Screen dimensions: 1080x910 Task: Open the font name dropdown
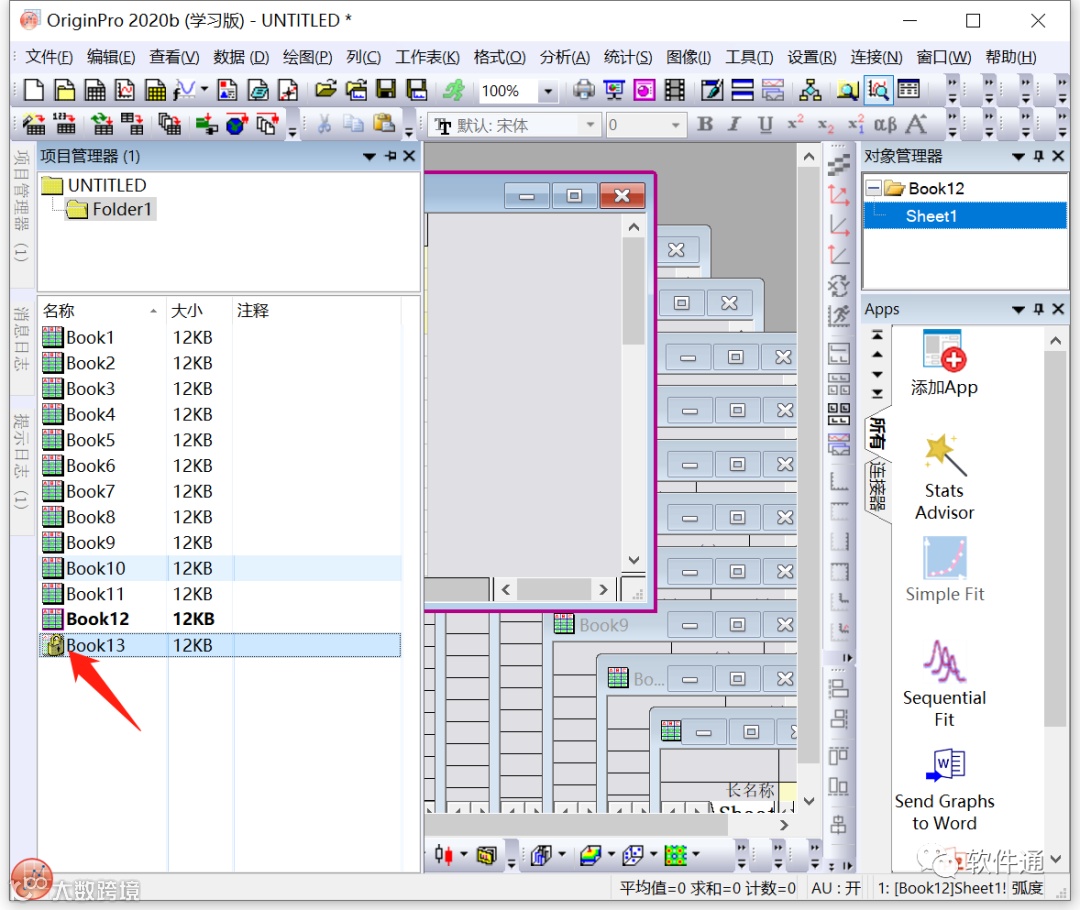click(x=590, y=125)
